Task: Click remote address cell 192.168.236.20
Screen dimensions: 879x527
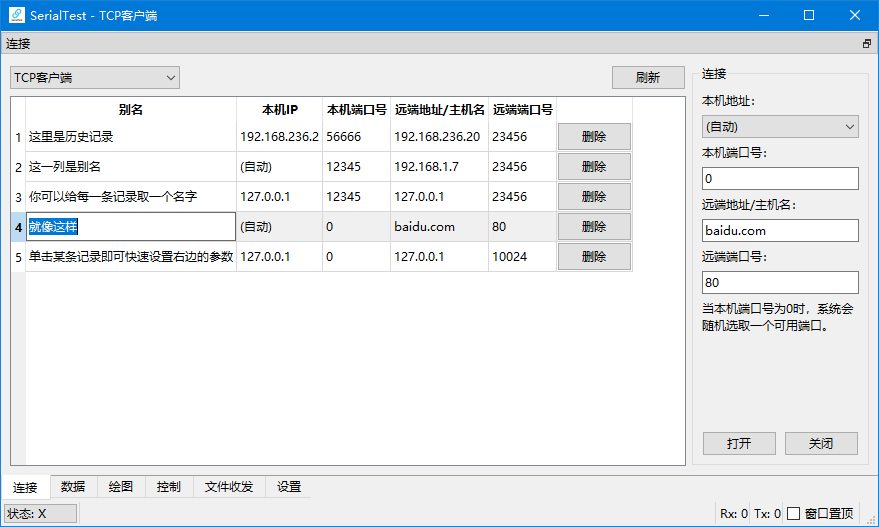Action: (440, 137)
